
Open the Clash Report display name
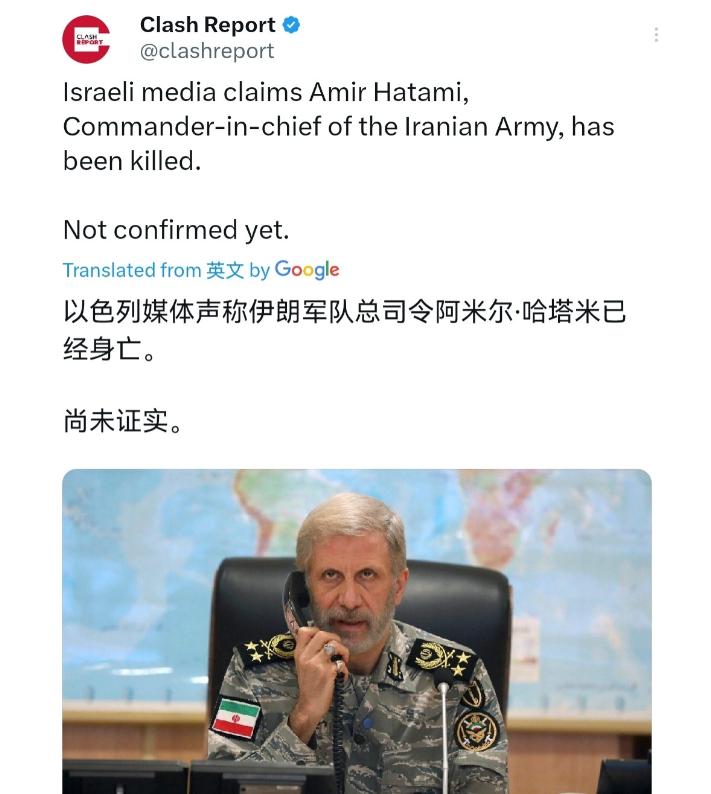point(208,25)
